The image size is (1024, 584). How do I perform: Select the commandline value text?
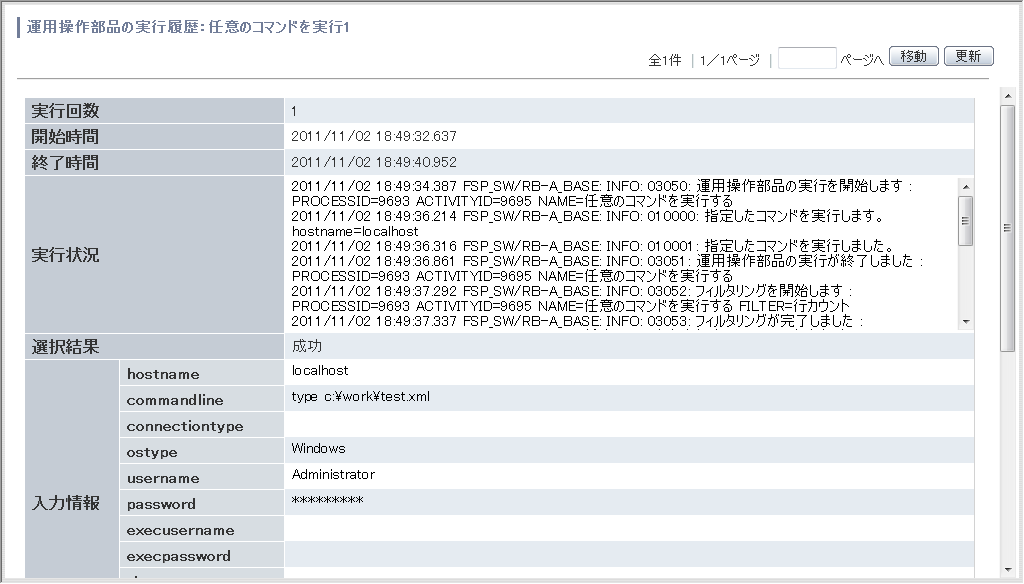click(360, 397)
